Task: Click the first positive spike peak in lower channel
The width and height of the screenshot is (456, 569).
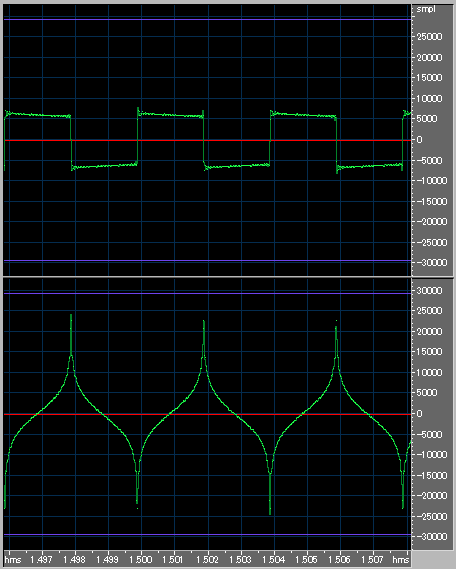Action: tap(71, 316)
